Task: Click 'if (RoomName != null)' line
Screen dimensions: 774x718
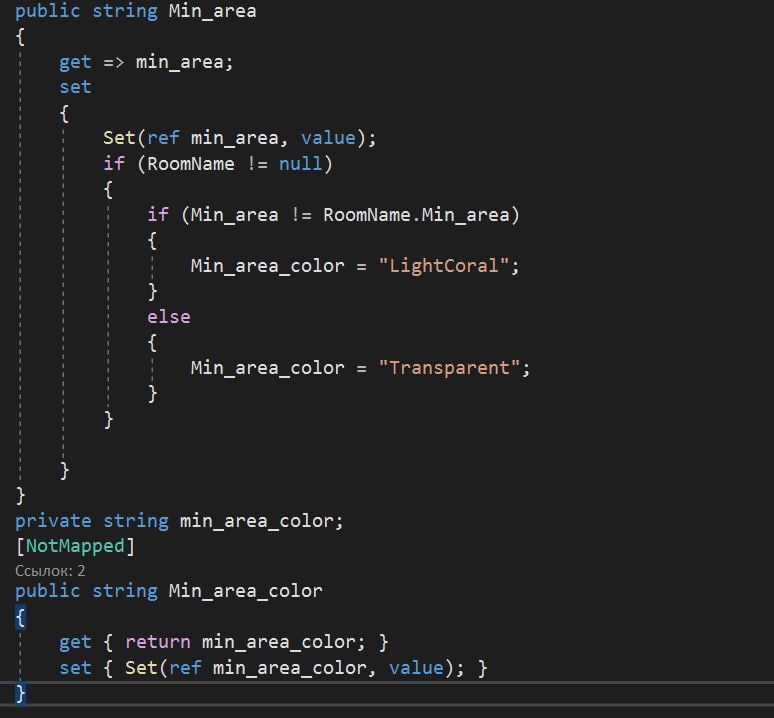Action: (x=218, y=164)
